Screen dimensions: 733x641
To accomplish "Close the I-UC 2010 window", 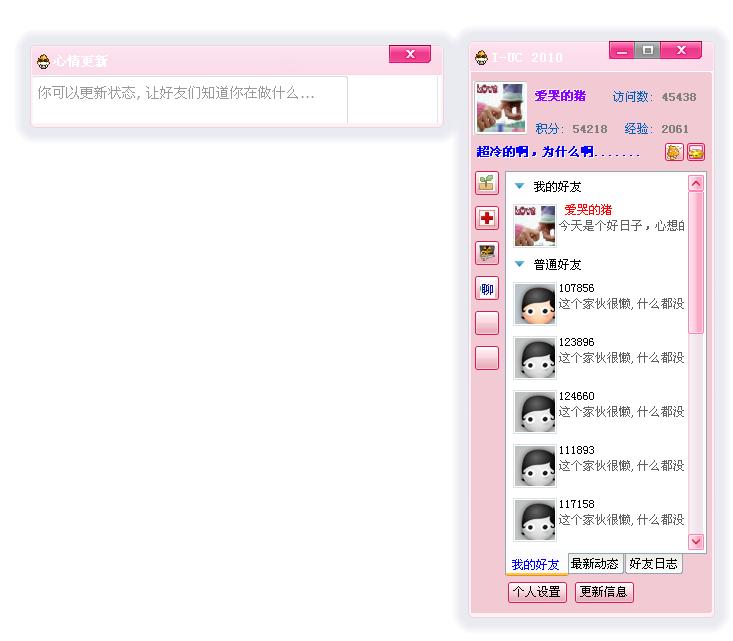I will (x=681, y=50).
